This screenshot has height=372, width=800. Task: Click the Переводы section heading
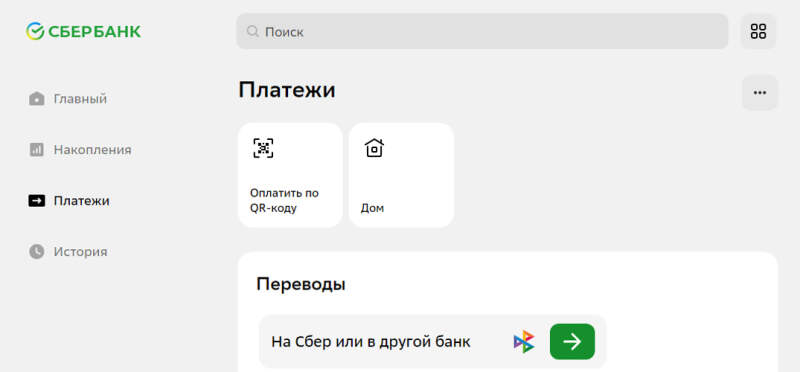coord(301,284)
